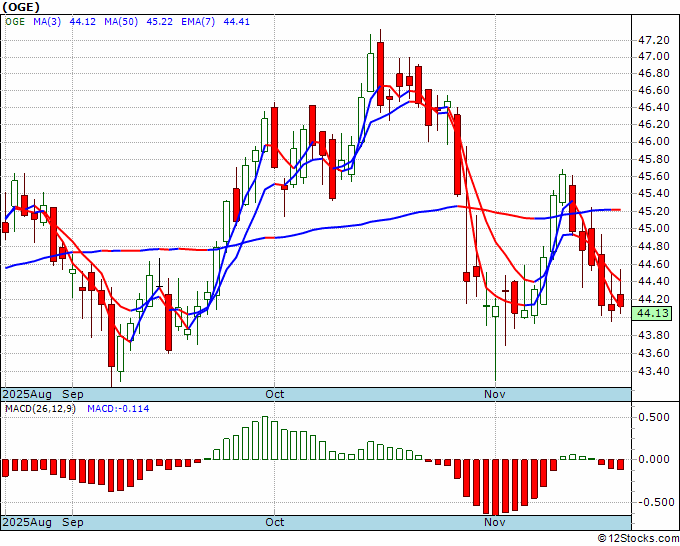Click the EMA(7) value 44.41

tap(236, 21)
